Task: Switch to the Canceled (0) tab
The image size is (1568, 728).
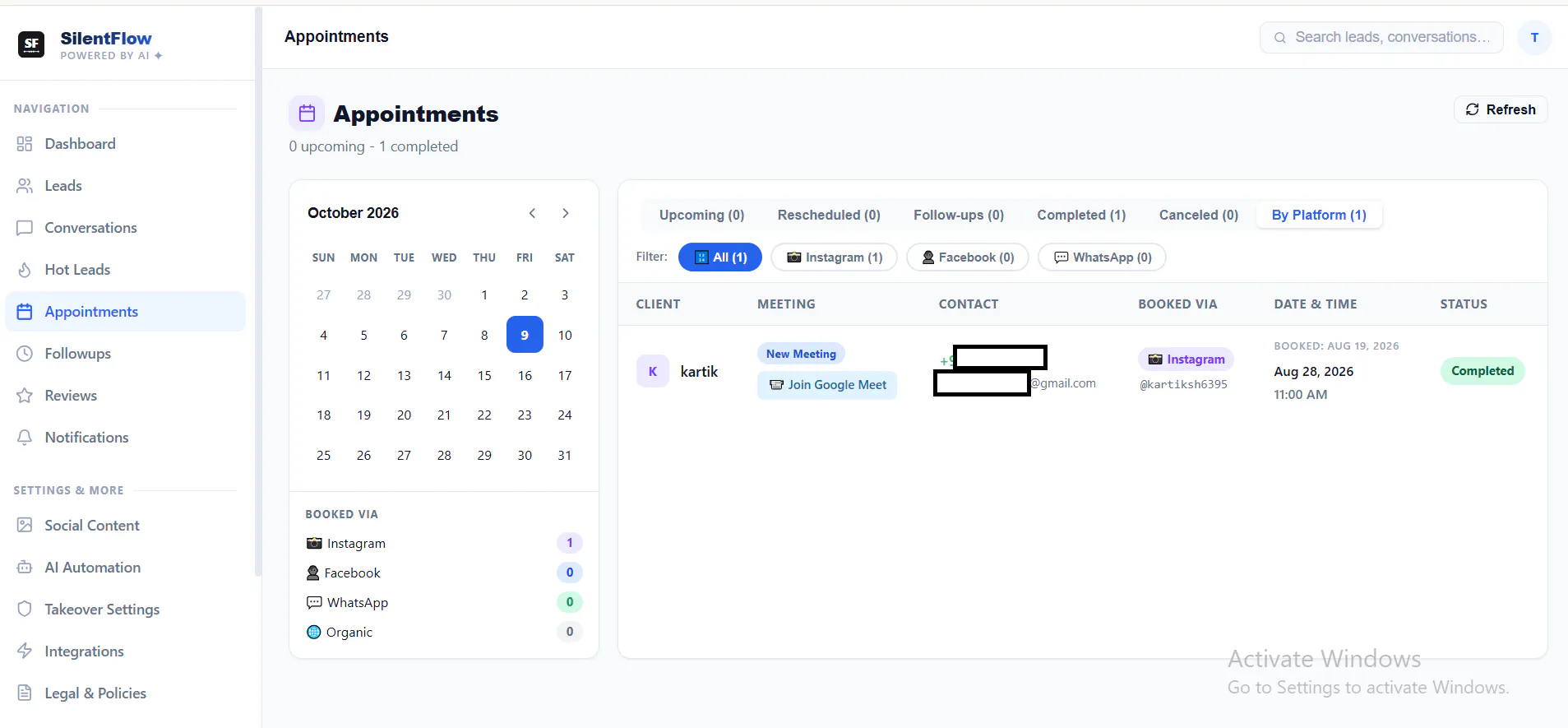Action: point(1198,215)
